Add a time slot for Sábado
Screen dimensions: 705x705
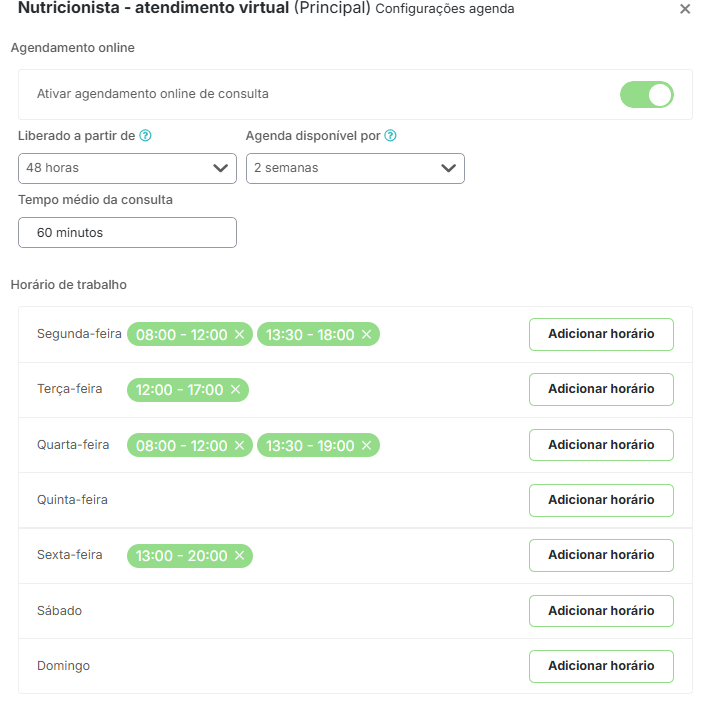pos(601,611)
